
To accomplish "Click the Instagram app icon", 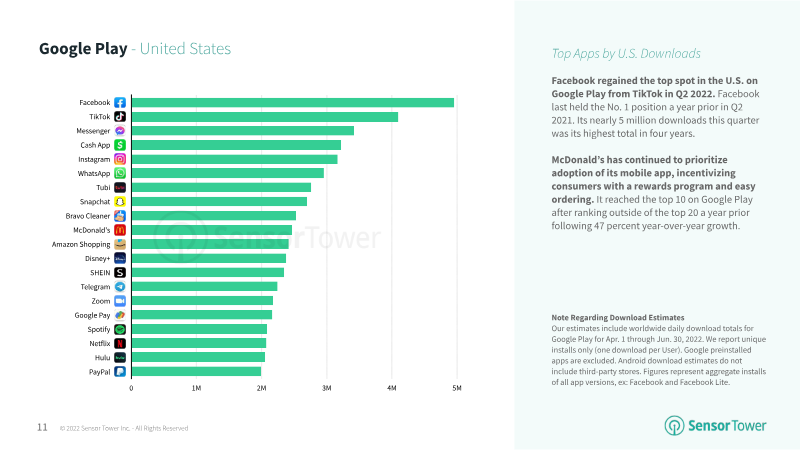I will click(120, 159).
